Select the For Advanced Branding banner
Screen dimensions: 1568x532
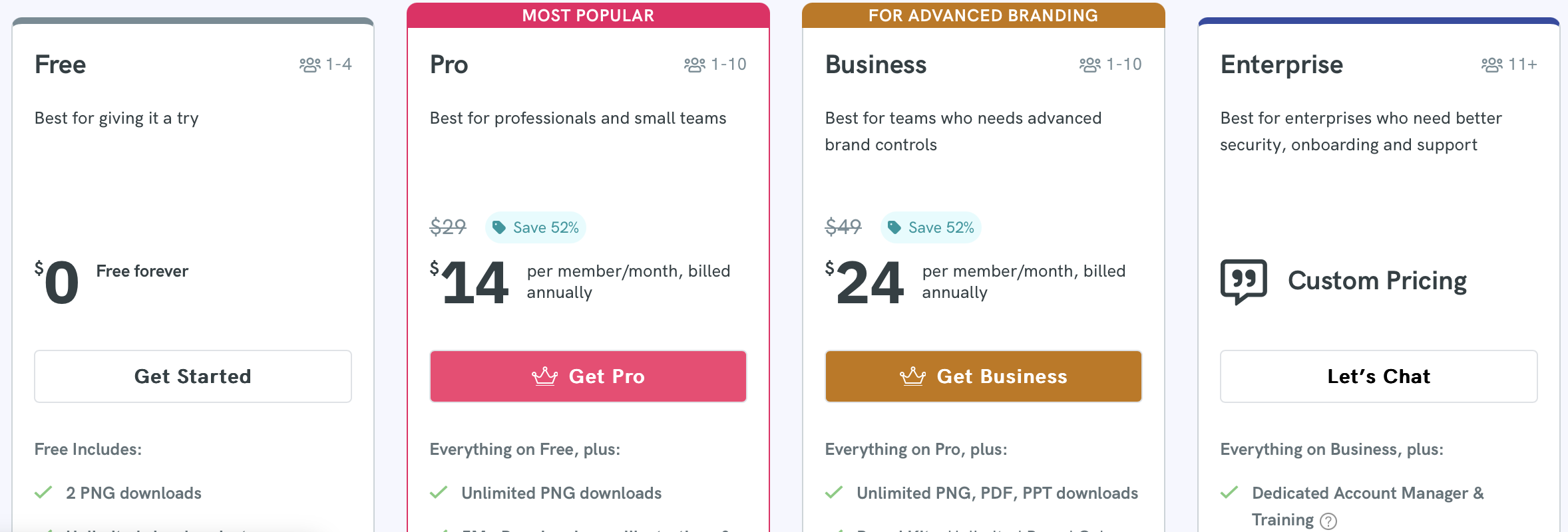click(x=984, y=15)
